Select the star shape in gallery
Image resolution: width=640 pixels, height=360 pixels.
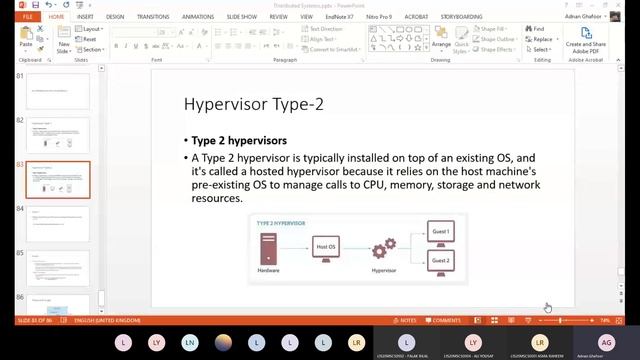[x=418, y=48]
